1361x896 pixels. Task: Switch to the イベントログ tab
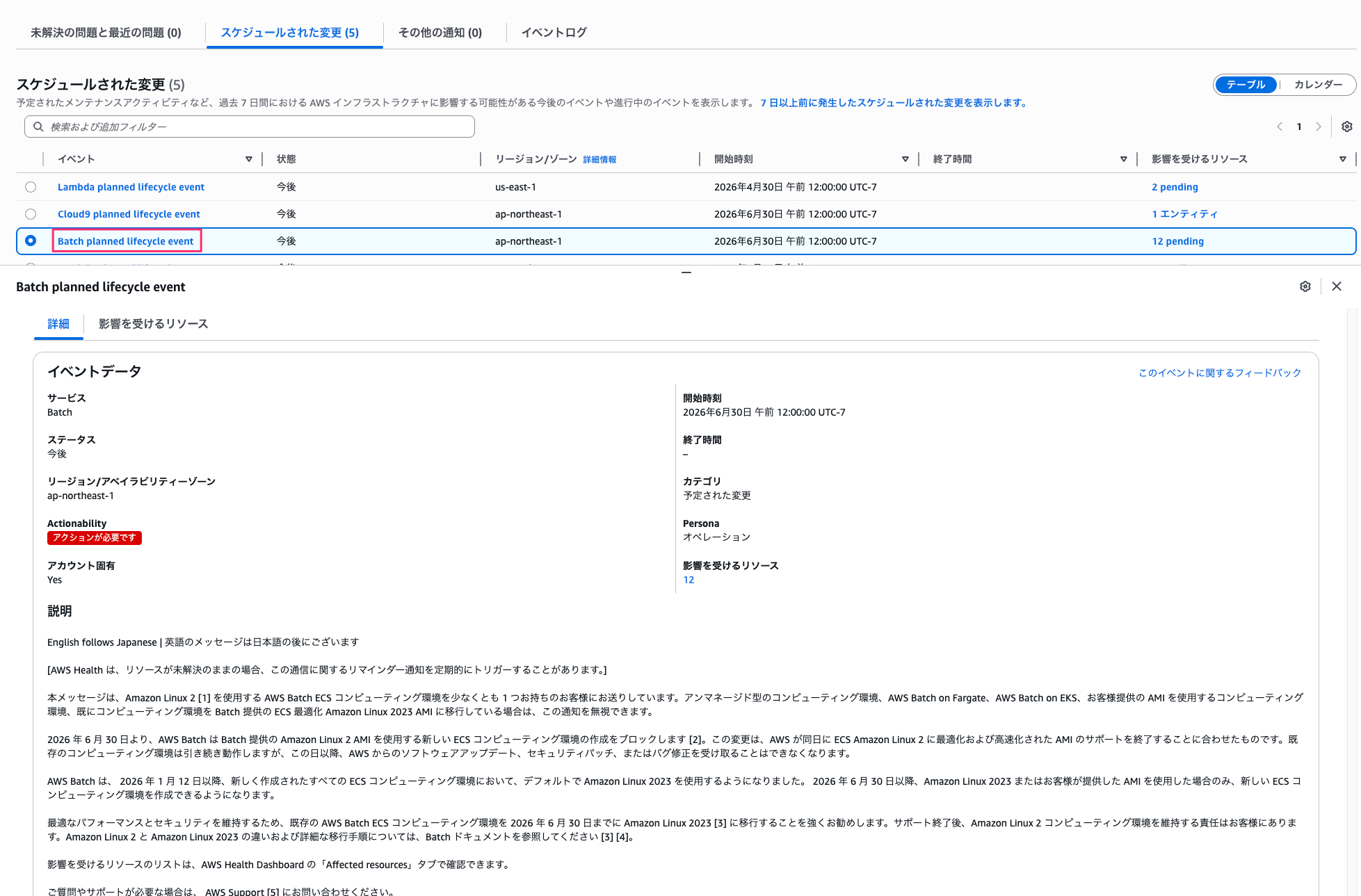[554, 32]
